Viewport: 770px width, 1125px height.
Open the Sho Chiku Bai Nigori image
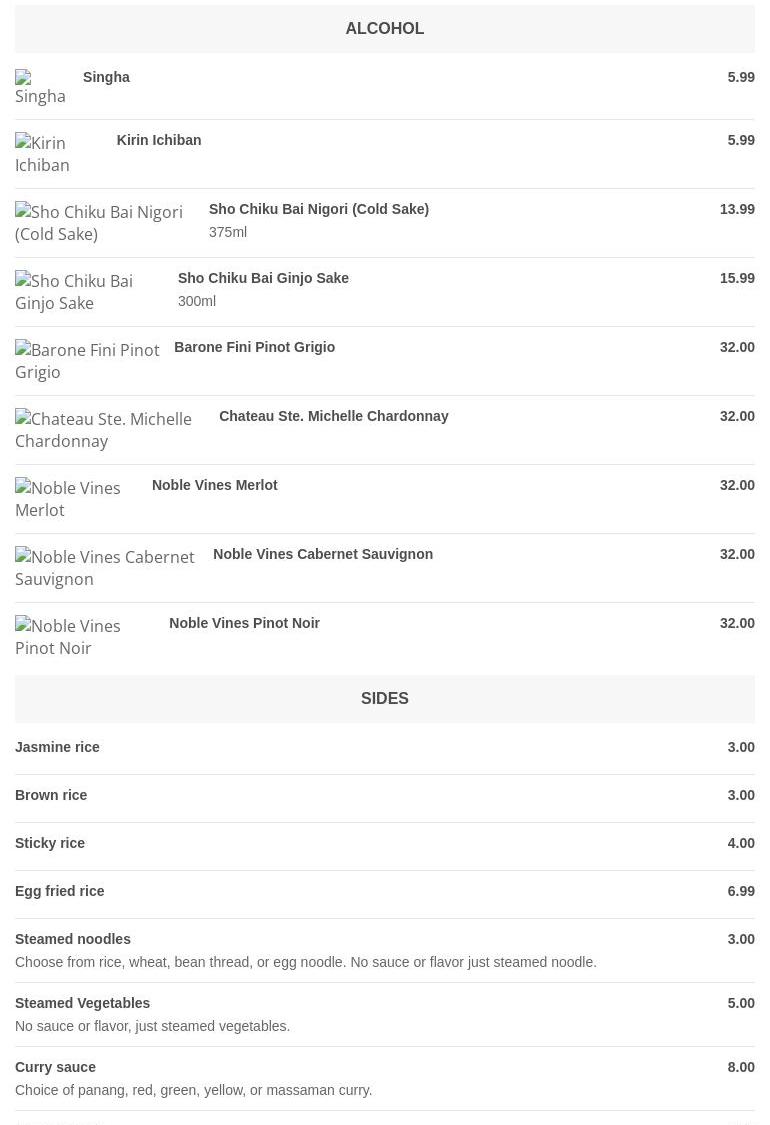(99, 222)
